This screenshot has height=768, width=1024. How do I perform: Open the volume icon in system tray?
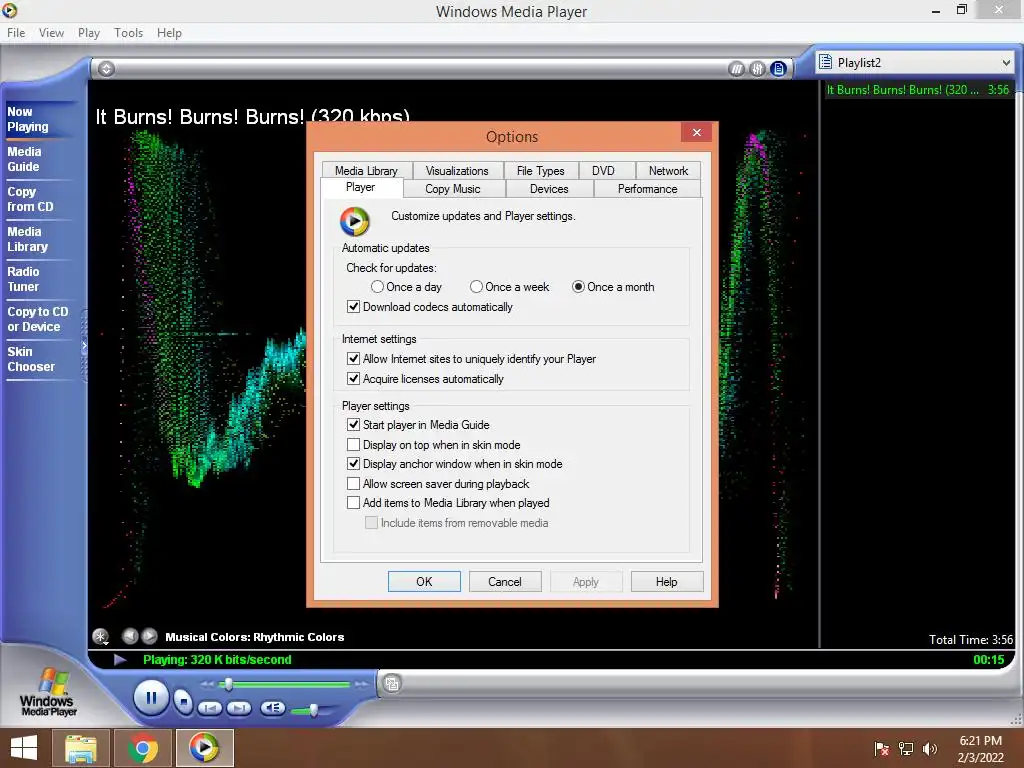930,749
